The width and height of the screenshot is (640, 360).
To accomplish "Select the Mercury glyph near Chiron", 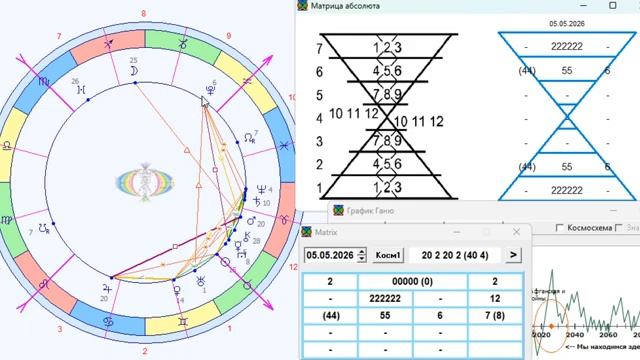I will pyautogui.click(x=237, y=245).
